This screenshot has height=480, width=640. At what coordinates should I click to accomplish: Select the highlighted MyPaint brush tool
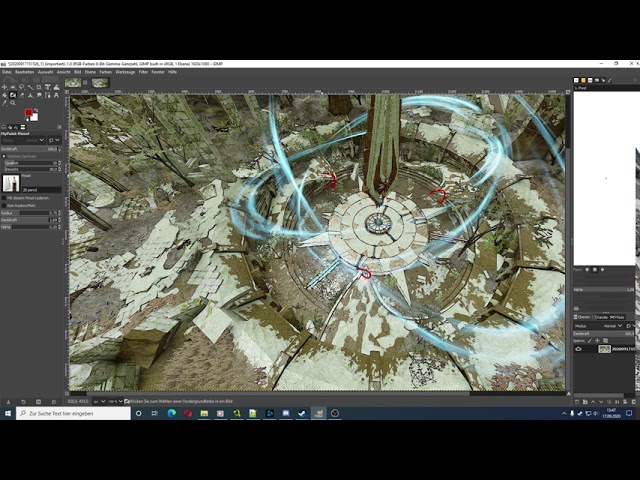coord(13,95)
